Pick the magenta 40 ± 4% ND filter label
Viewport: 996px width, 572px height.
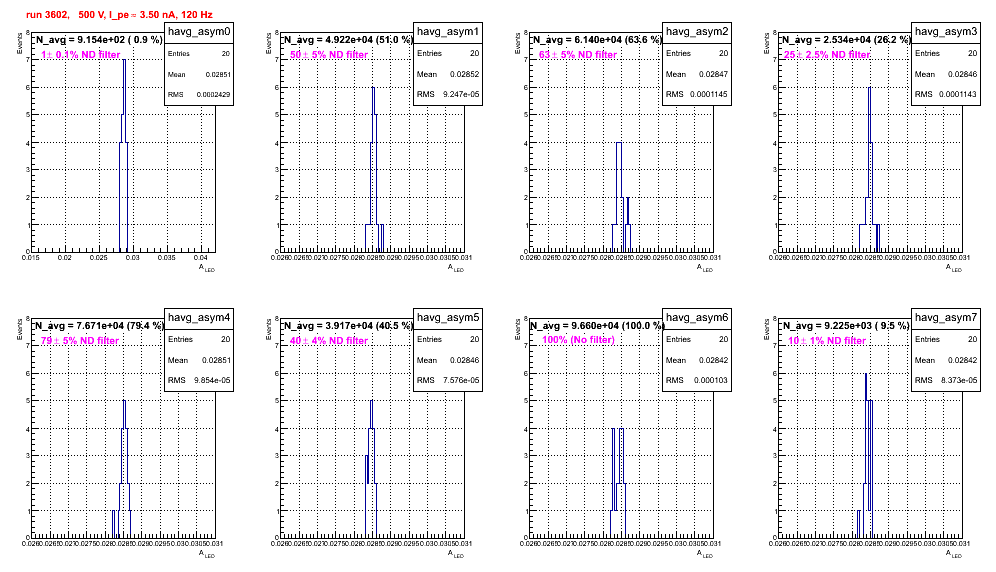[329, 341]
